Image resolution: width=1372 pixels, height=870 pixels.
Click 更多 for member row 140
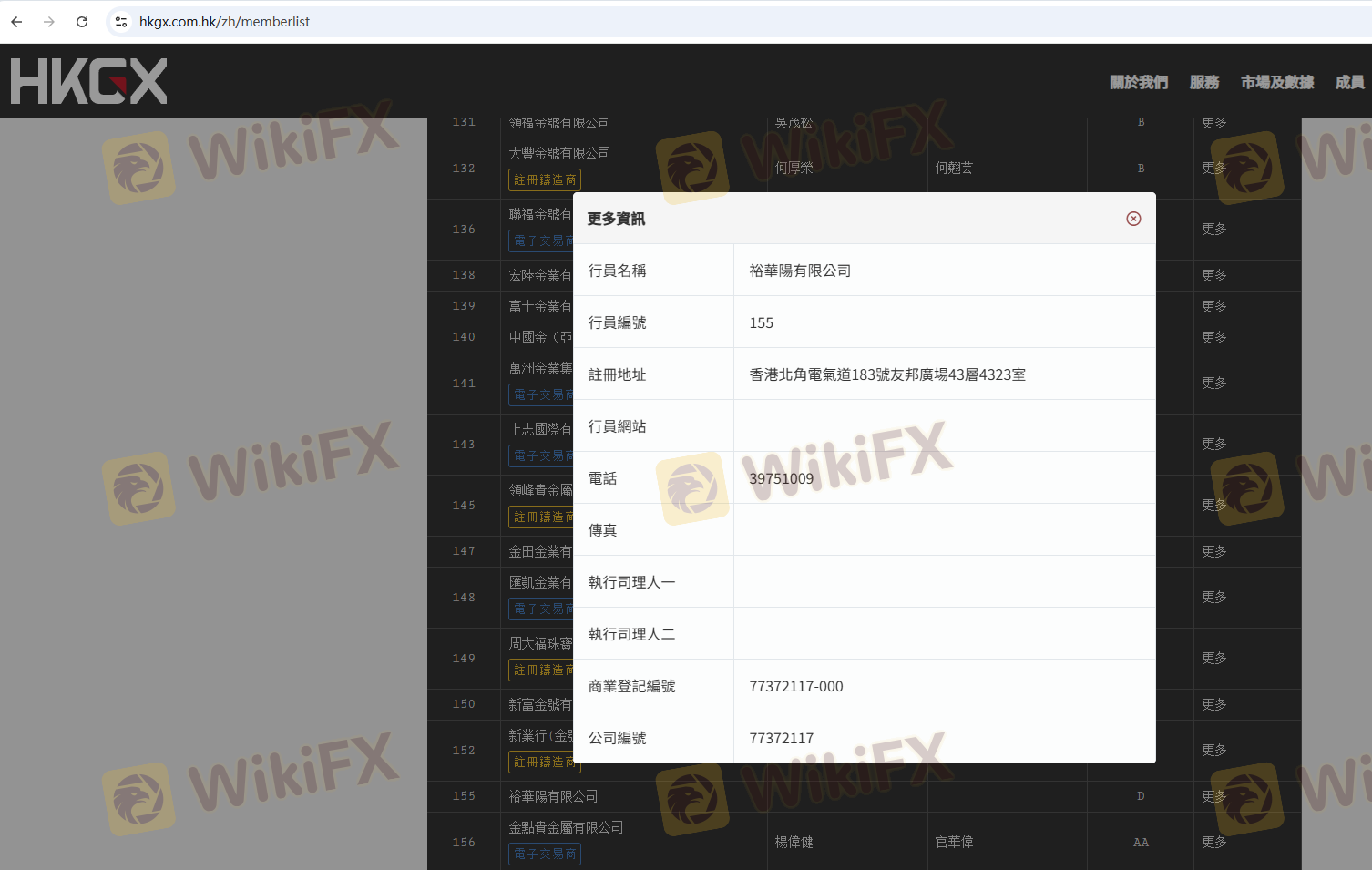coord(1214,337)
